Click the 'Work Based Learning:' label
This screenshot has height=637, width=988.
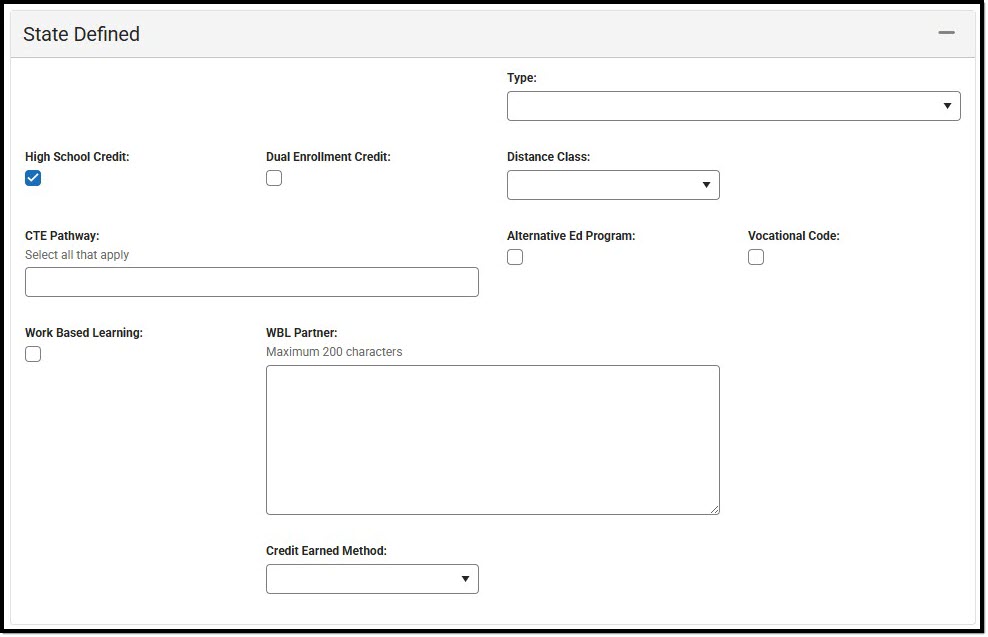click(x=84, y=333)
